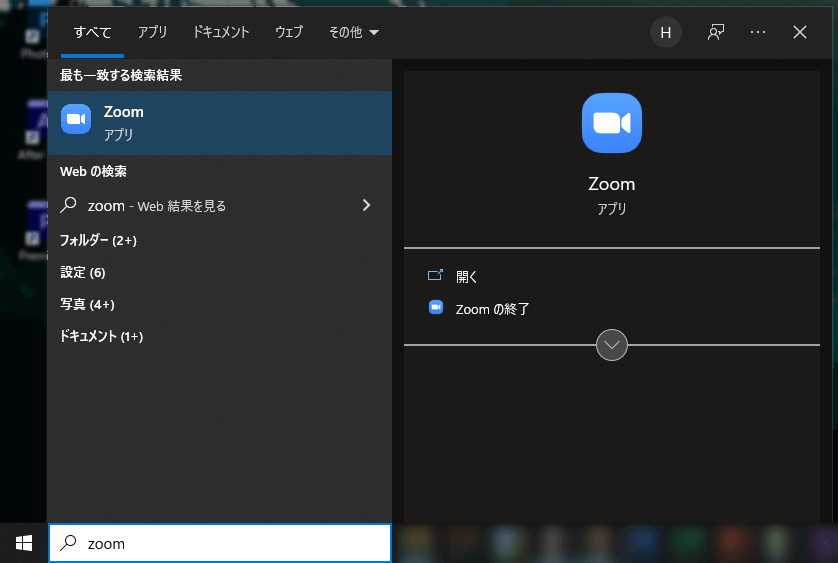Viewport: 838px width, 563px height.
Task: Expand the フォルダー (2+) results group
Action: [x=98, y=240]
